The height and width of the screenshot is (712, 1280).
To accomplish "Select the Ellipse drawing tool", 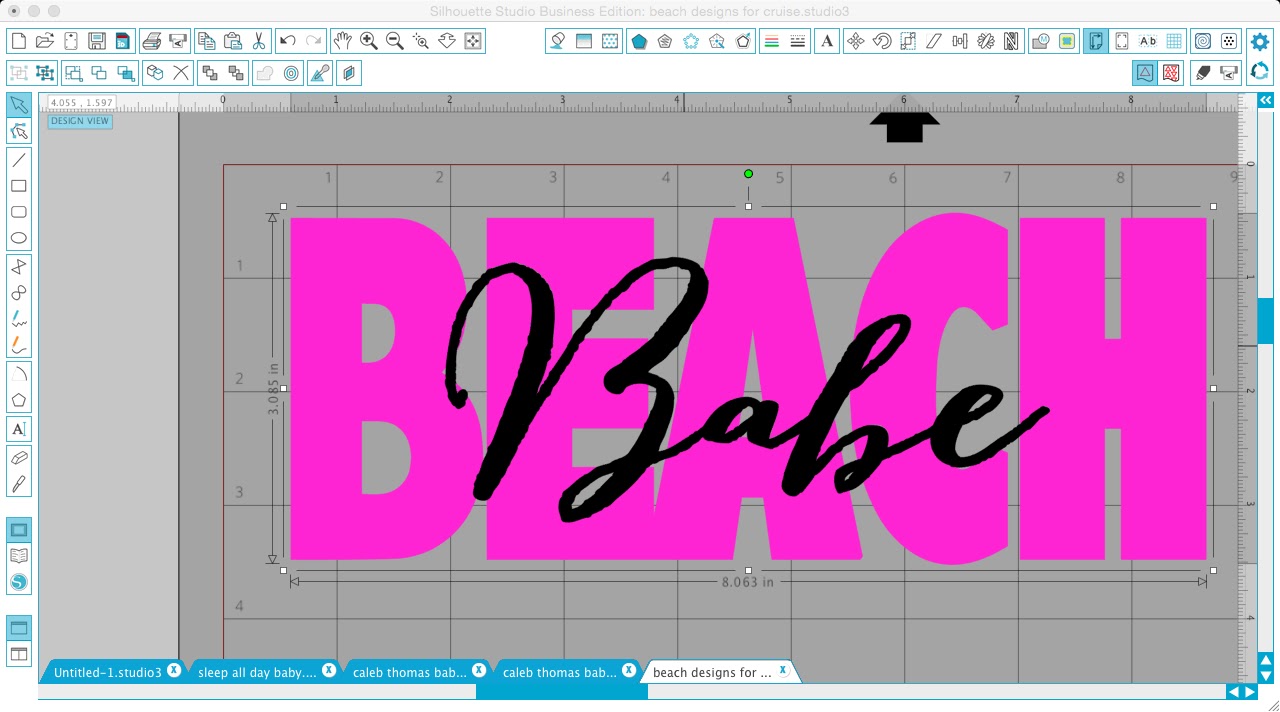I will pos(18,239).
